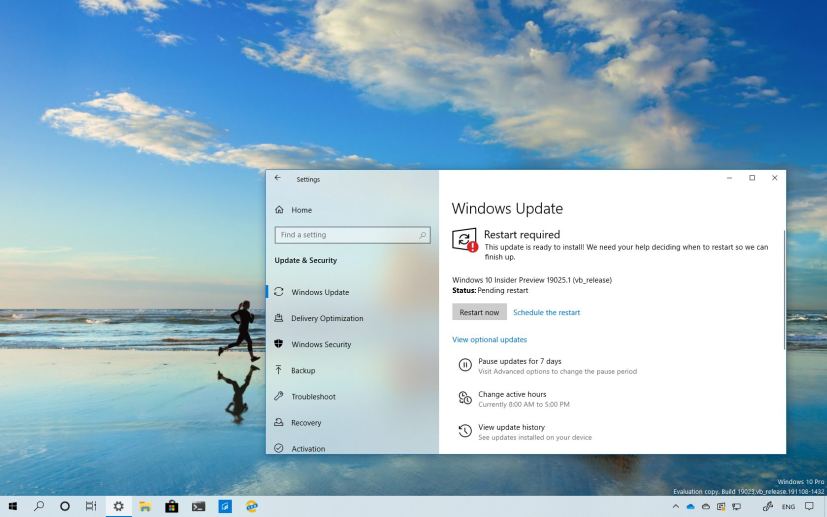Open the Windows Start menu
This screenshot has height=517, width=827.
pos(13,506)
